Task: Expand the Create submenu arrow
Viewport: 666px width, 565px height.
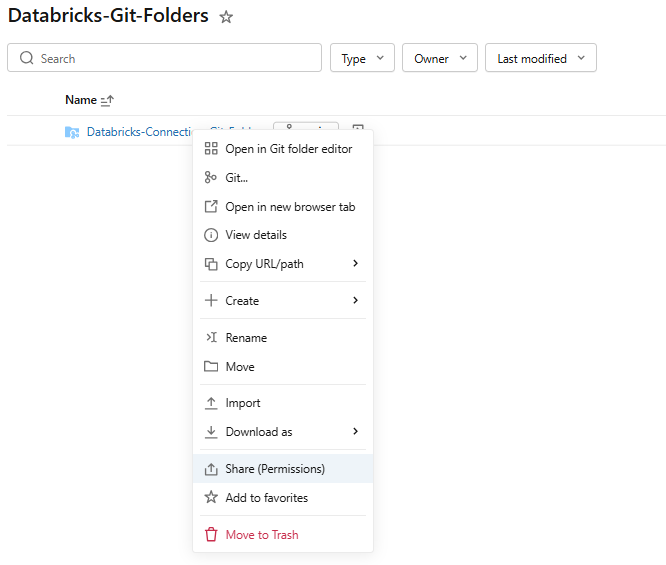Action: click(x=356, y=300)
